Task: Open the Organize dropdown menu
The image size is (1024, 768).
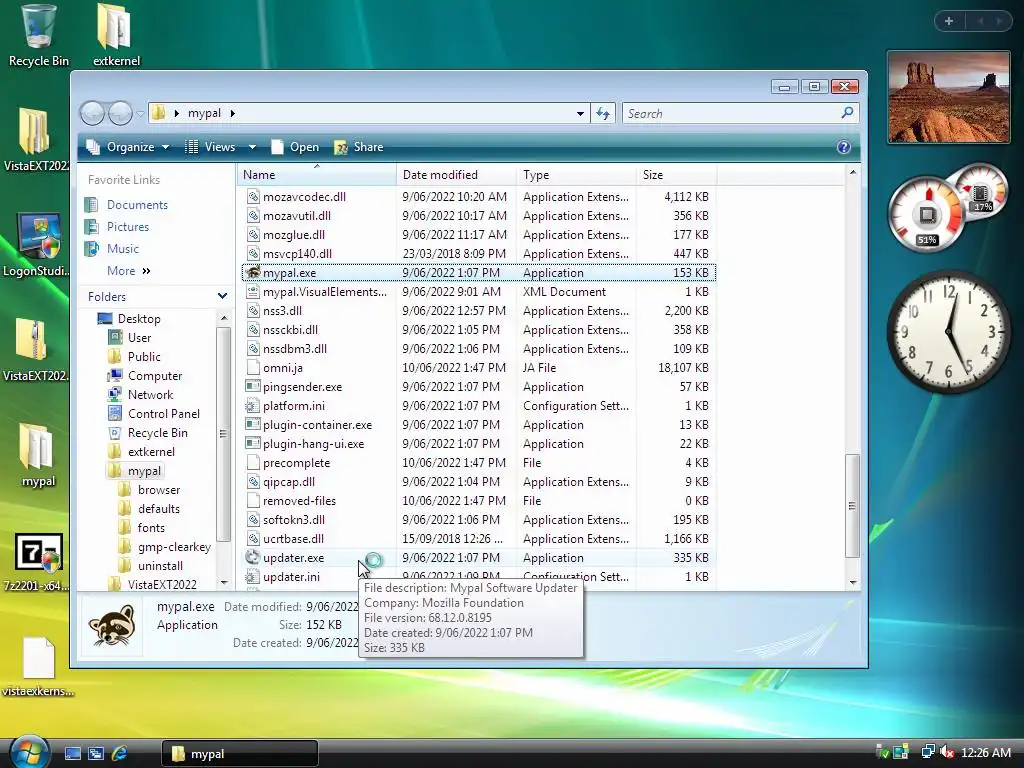Action: tap(128, 147)
